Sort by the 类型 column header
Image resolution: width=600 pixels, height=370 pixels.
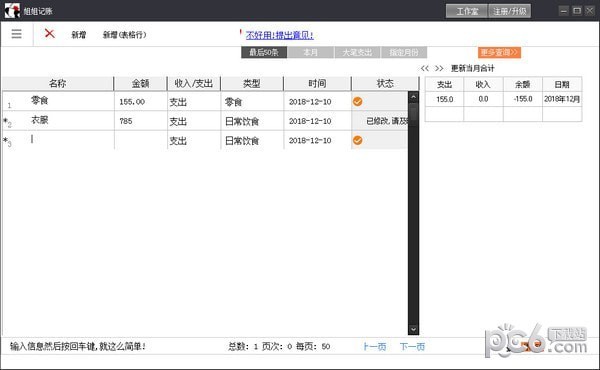point(252,83)
